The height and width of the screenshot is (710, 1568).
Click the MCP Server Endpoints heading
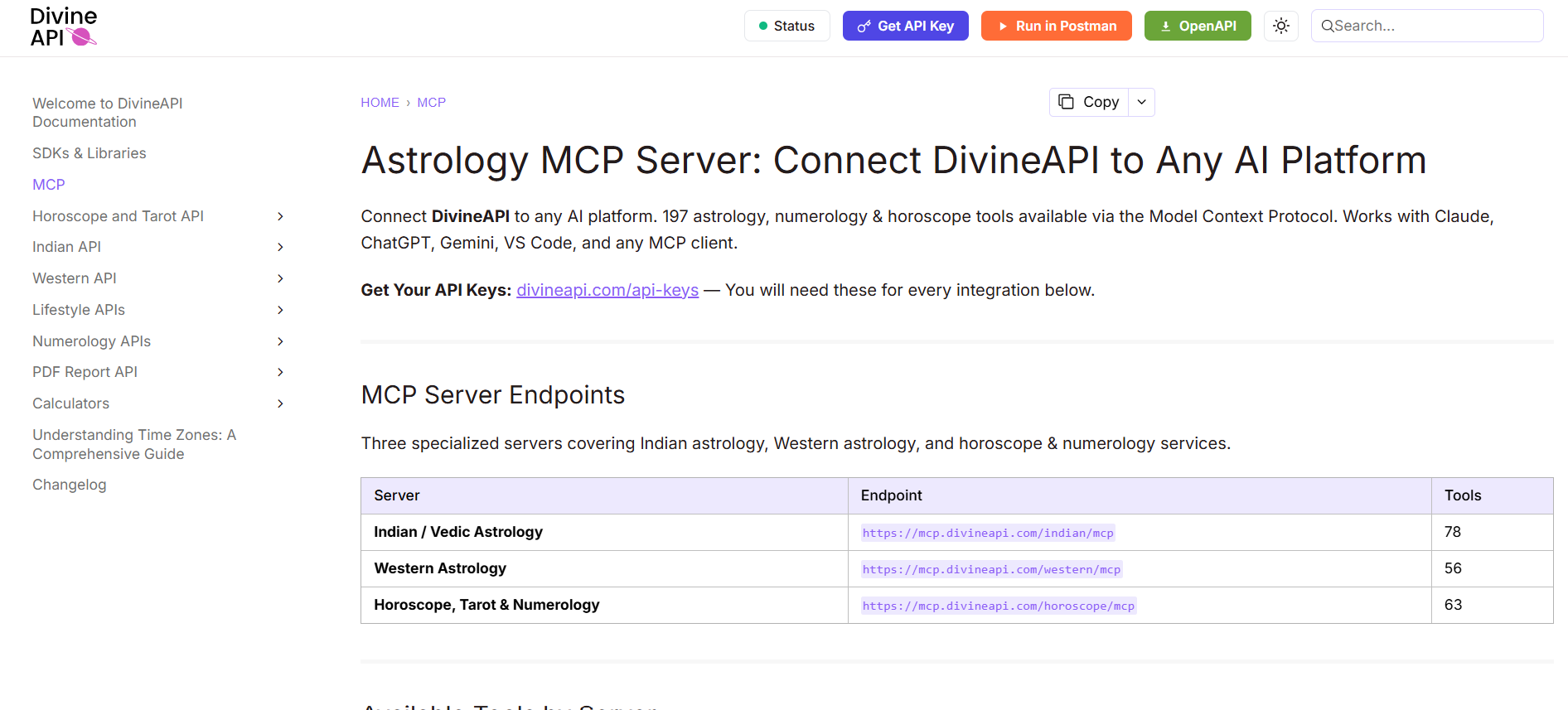[492, 395]
